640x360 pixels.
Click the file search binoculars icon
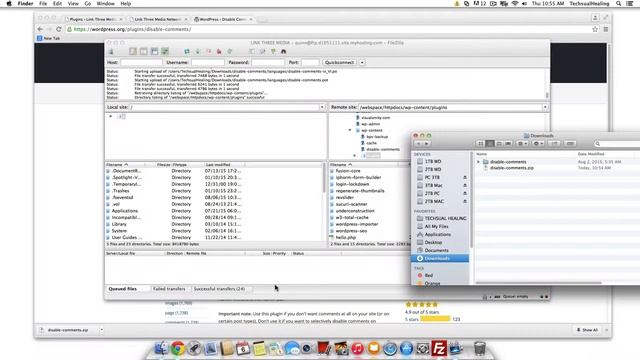point(284,51)
